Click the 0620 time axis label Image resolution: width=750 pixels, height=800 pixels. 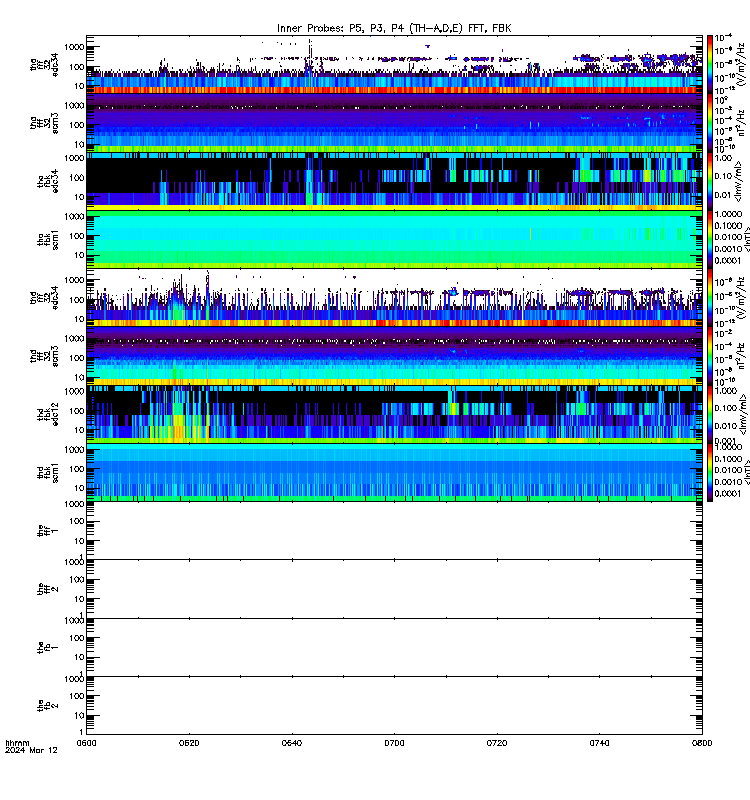(x=189, y=743)
